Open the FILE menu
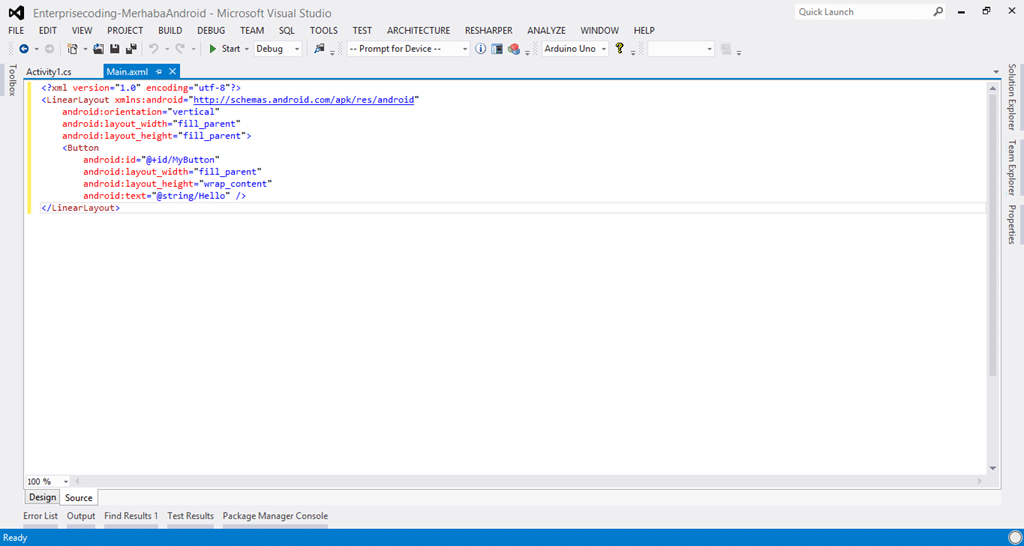The image size is (1024, 546). [x=16, y=31]
